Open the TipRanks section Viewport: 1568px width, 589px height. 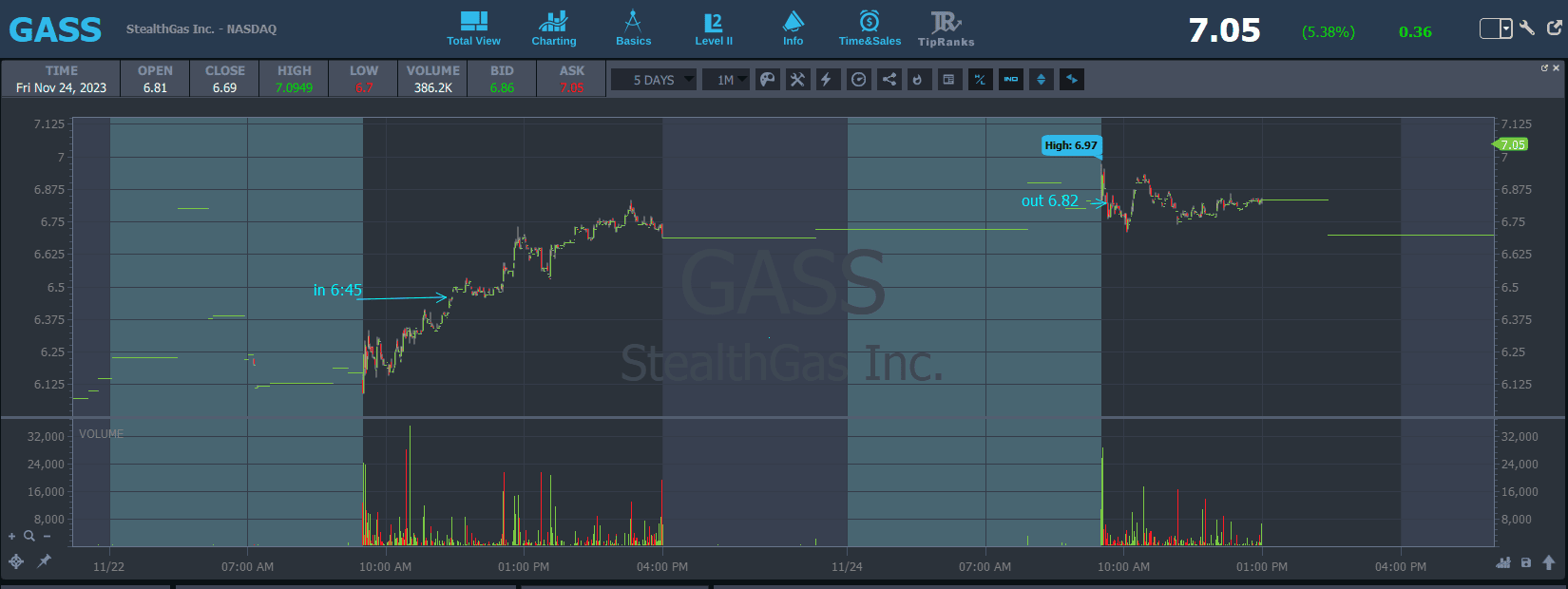[946, 28]
